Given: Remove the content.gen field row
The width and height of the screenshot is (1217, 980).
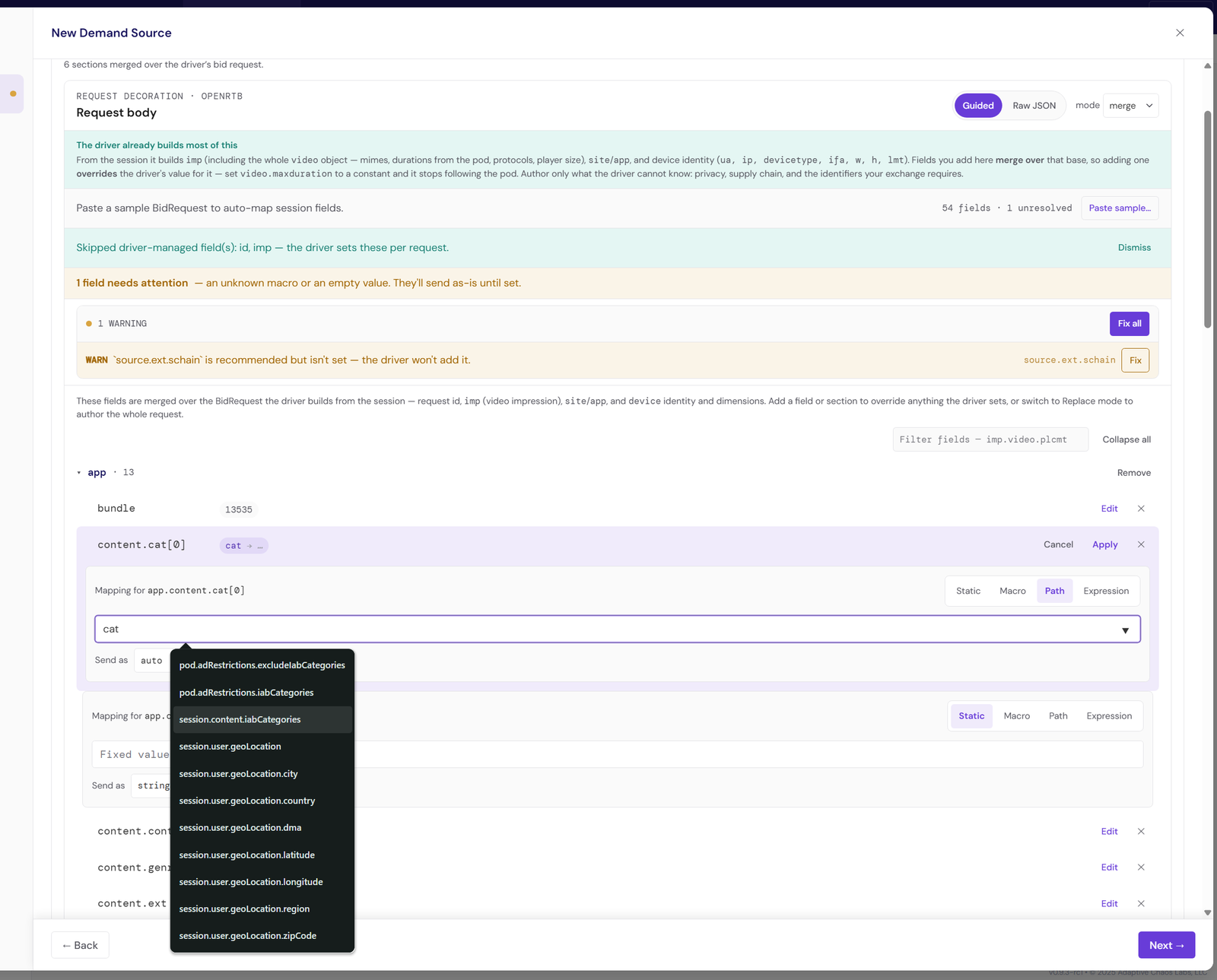Looking at the screenshot, I should click(x=1141, y=867).
